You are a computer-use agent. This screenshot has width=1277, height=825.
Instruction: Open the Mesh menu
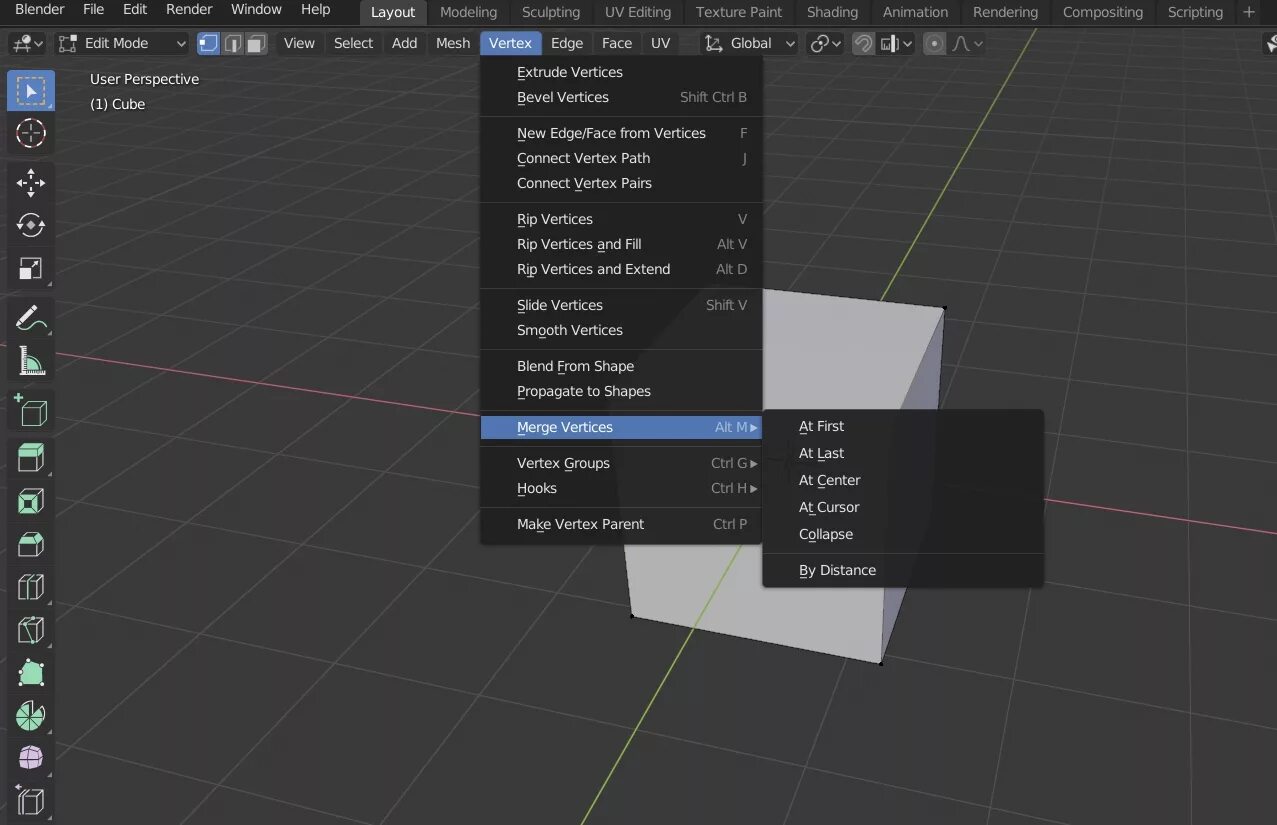point(452,43)
